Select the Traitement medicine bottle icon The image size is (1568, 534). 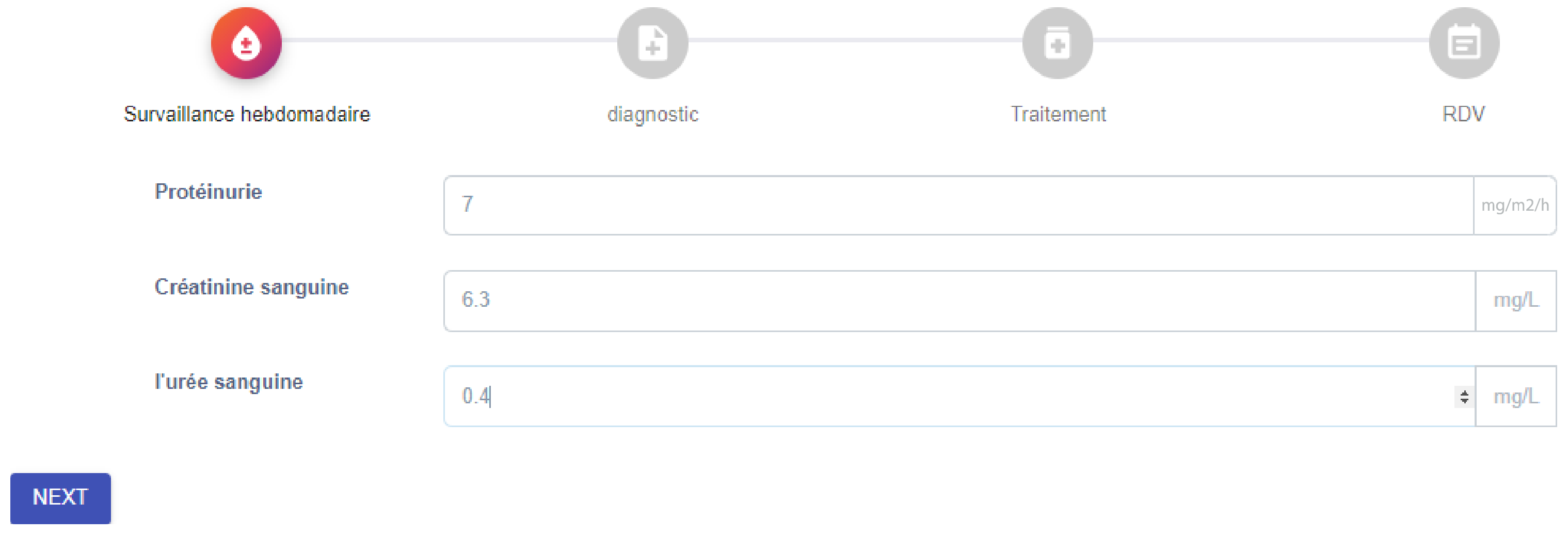point(1058,43)
